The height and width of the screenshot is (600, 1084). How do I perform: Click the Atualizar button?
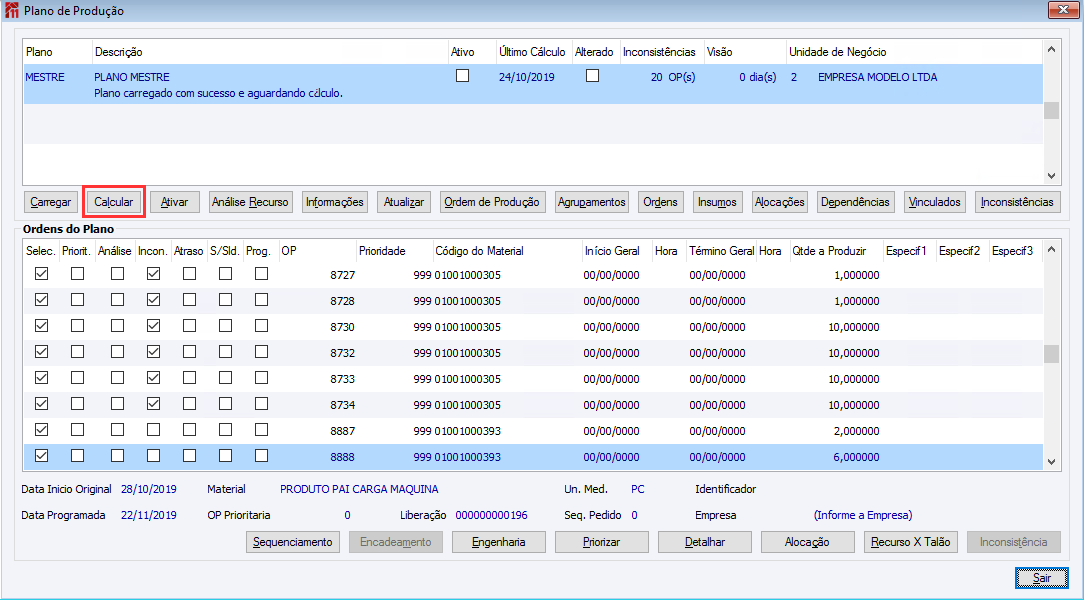(404, 202)
